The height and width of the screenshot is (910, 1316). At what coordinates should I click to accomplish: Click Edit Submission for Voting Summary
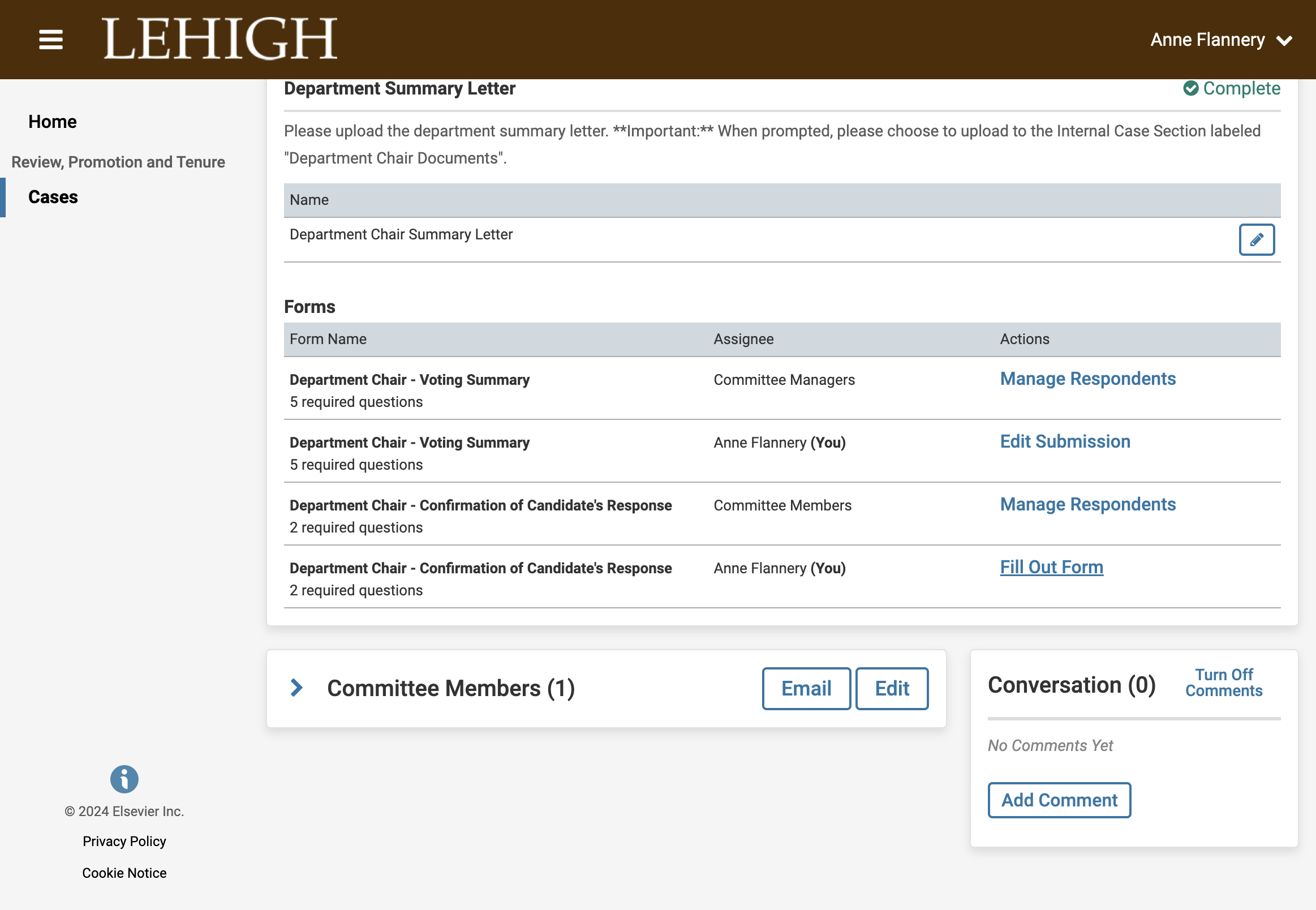1065,441
